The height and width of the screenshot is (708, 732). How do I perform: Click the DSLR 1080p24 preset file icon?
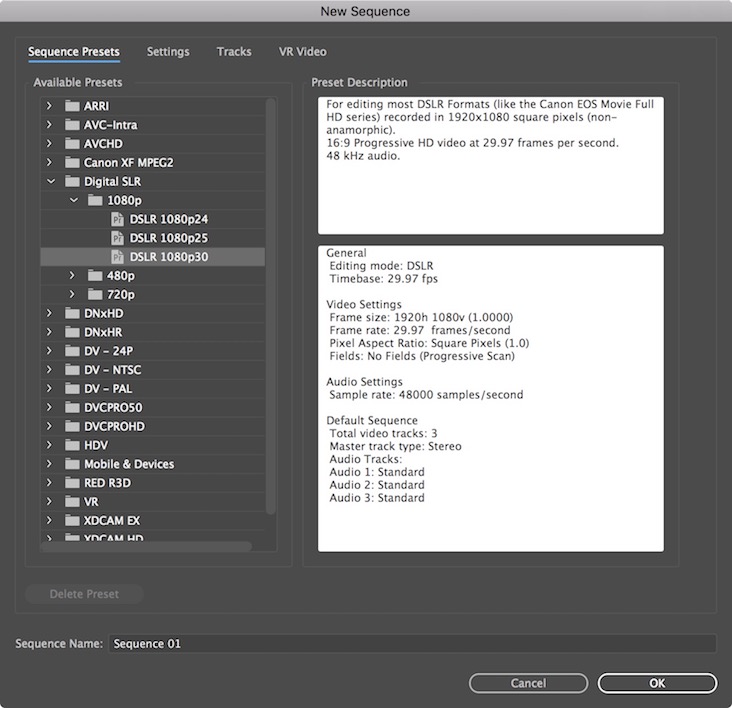pyautogui.click(x=117, y=219)
